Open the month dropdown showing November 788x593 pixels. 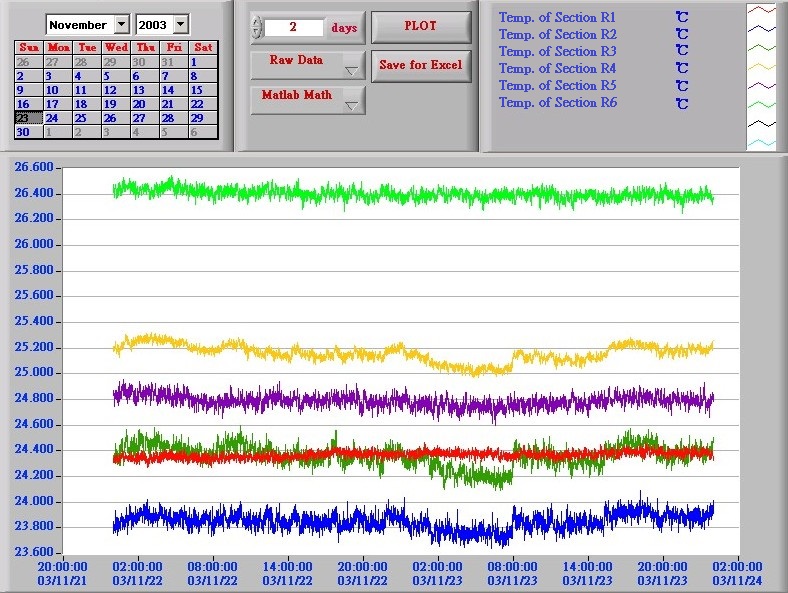tap(121, 24)
